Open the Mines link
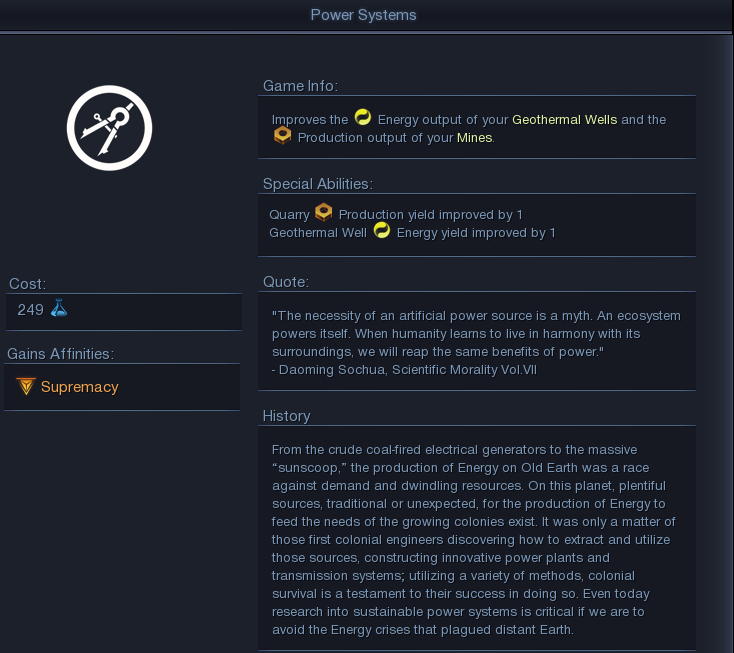 coord(475,138)
